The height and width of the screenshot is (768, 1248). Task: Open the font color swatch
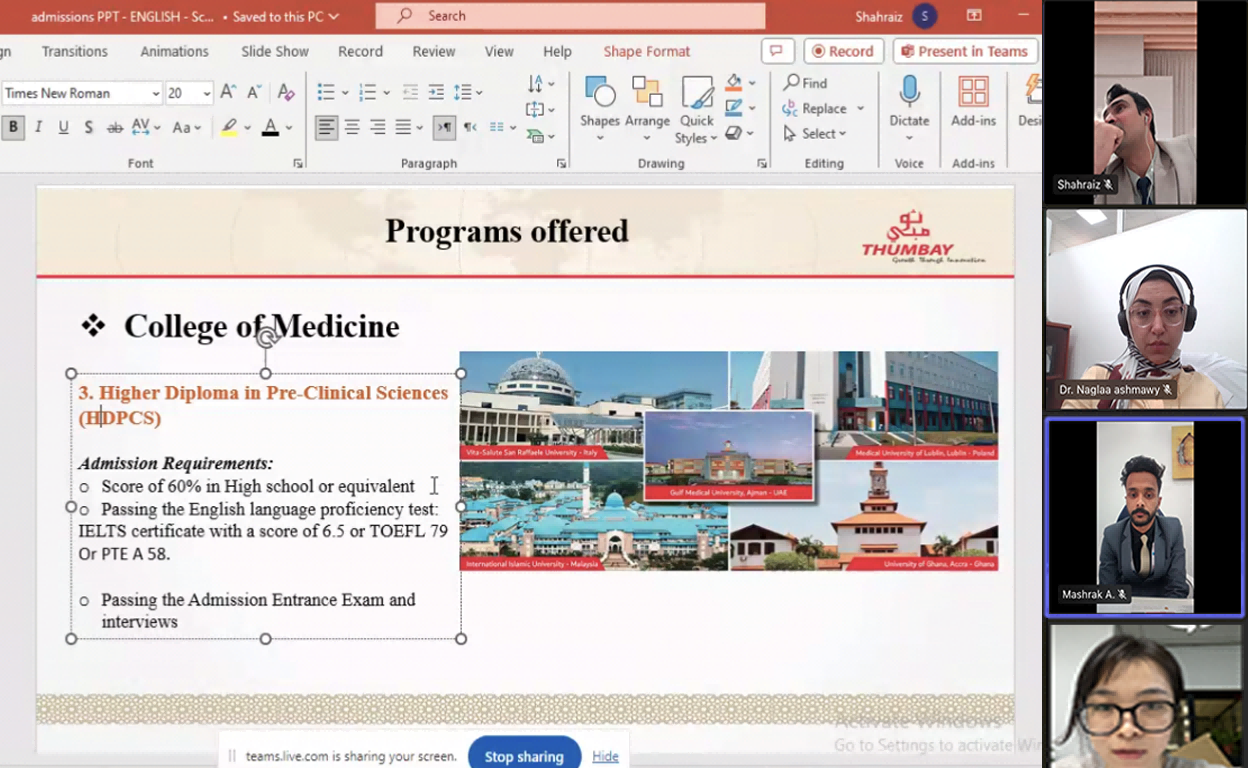(270, 127)
